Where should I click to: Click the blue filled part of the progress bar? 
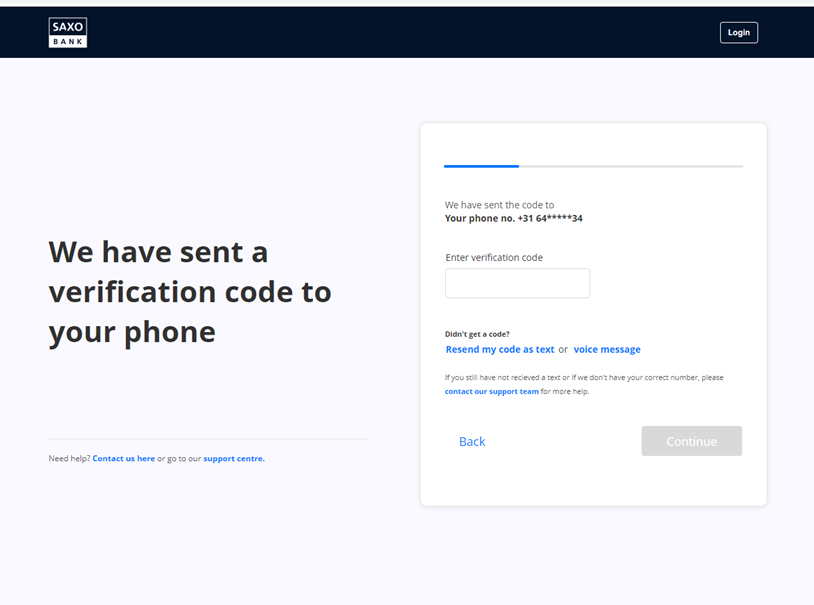tap(481, 166)
